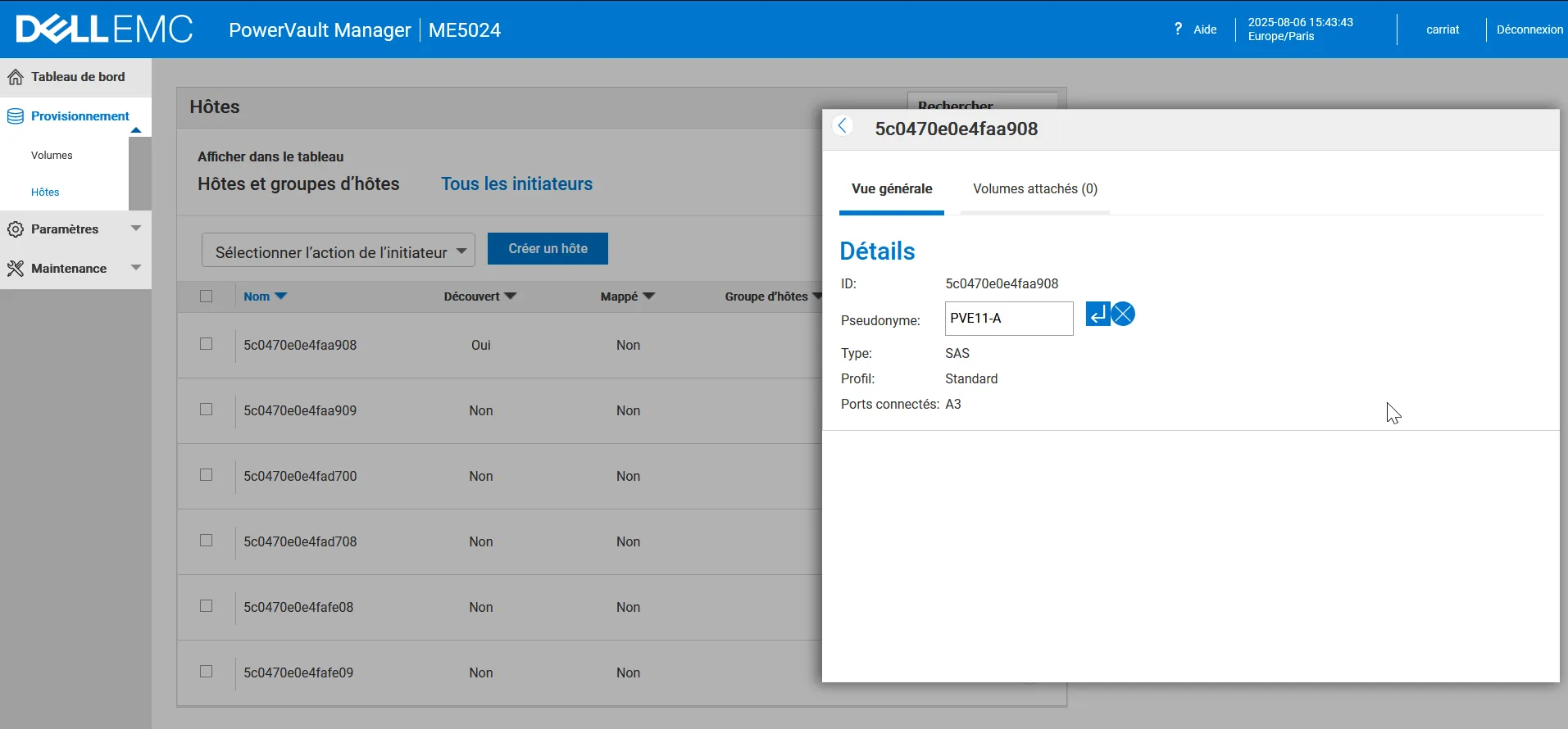
Task: Select the checkbox for 5c0470e0e4fad700
Action: [207, 475]
